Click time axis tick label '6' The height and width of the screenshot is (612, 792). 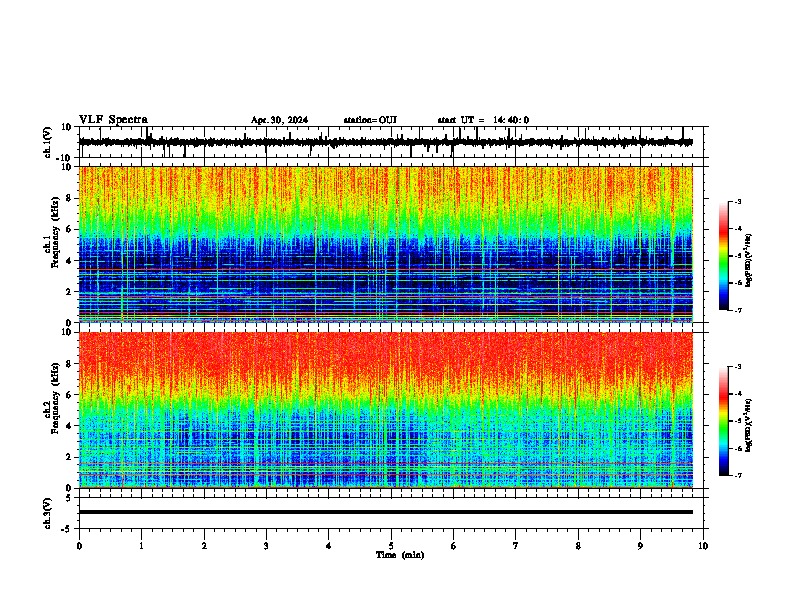tap(454, 546)
